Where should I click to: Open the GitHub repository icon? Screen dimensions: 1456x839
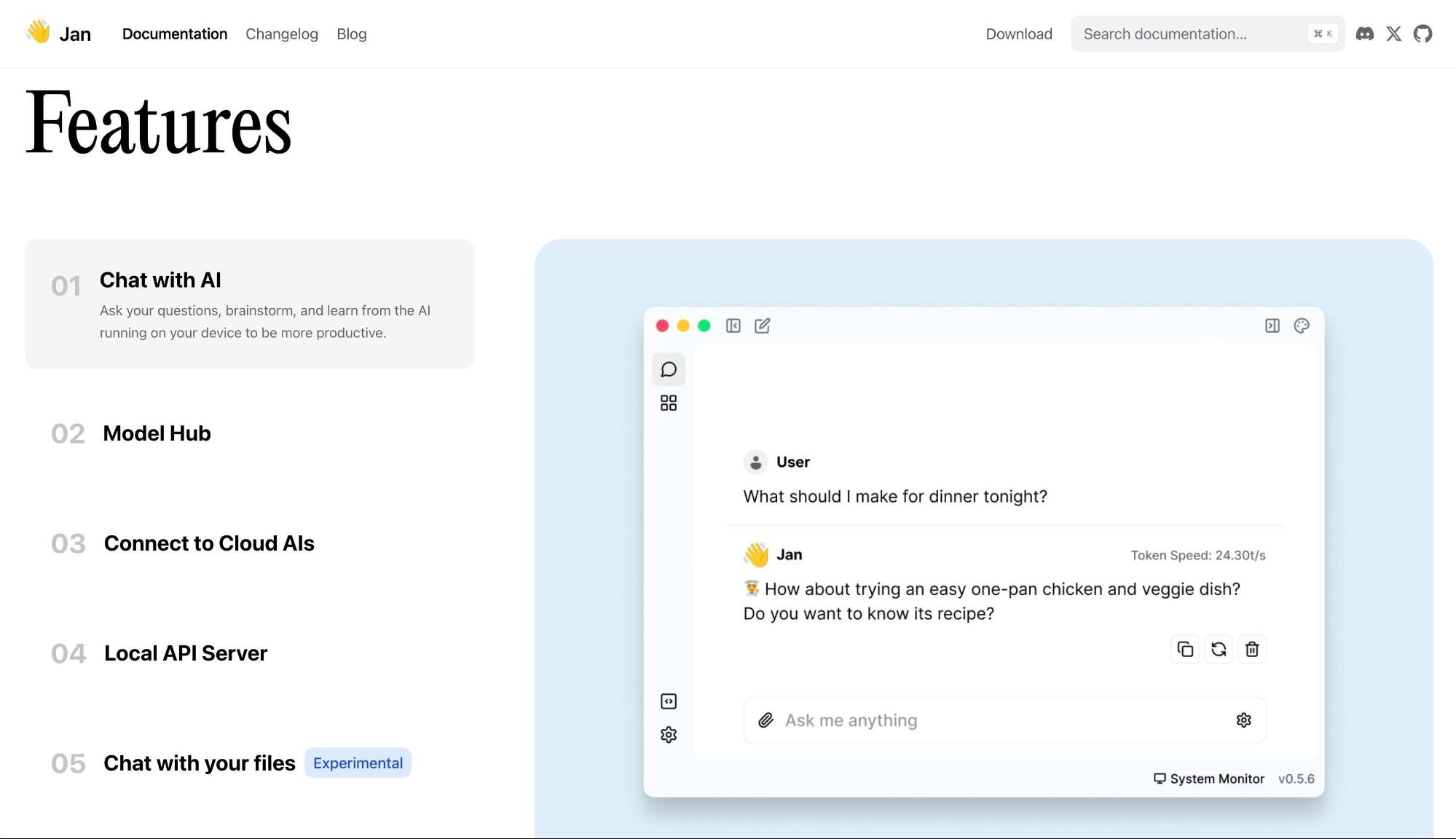1422,34
